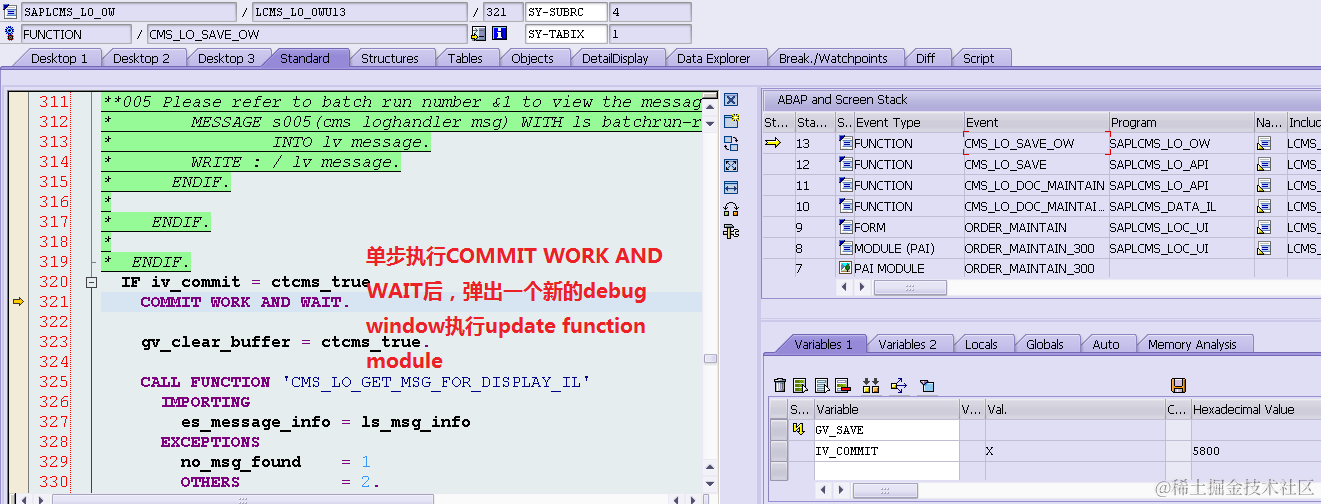Click the New Tool icon beside editor

731,121
